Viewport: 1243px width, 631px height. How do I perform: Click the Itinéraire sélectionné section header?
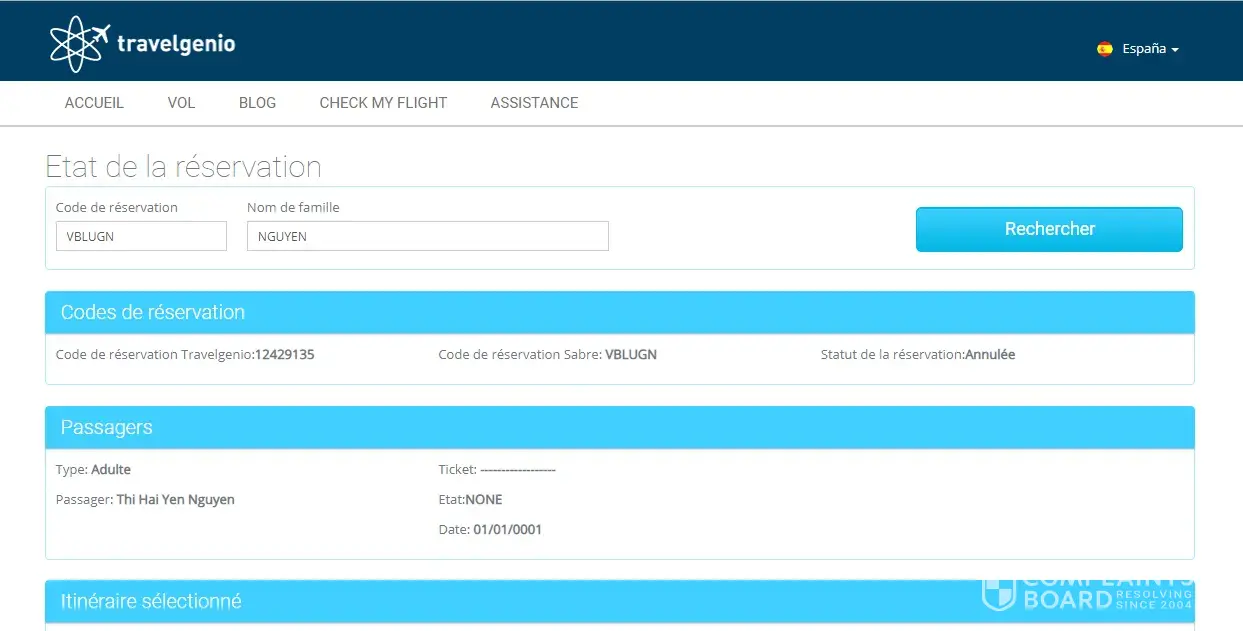[150, 601]
